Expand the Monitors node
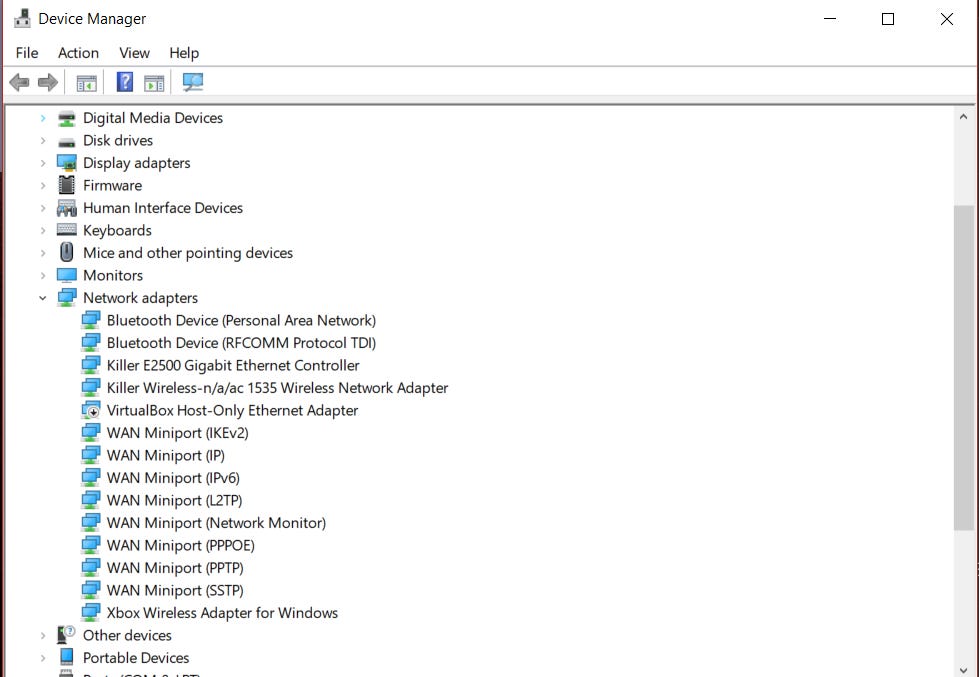 pos(42,275)
